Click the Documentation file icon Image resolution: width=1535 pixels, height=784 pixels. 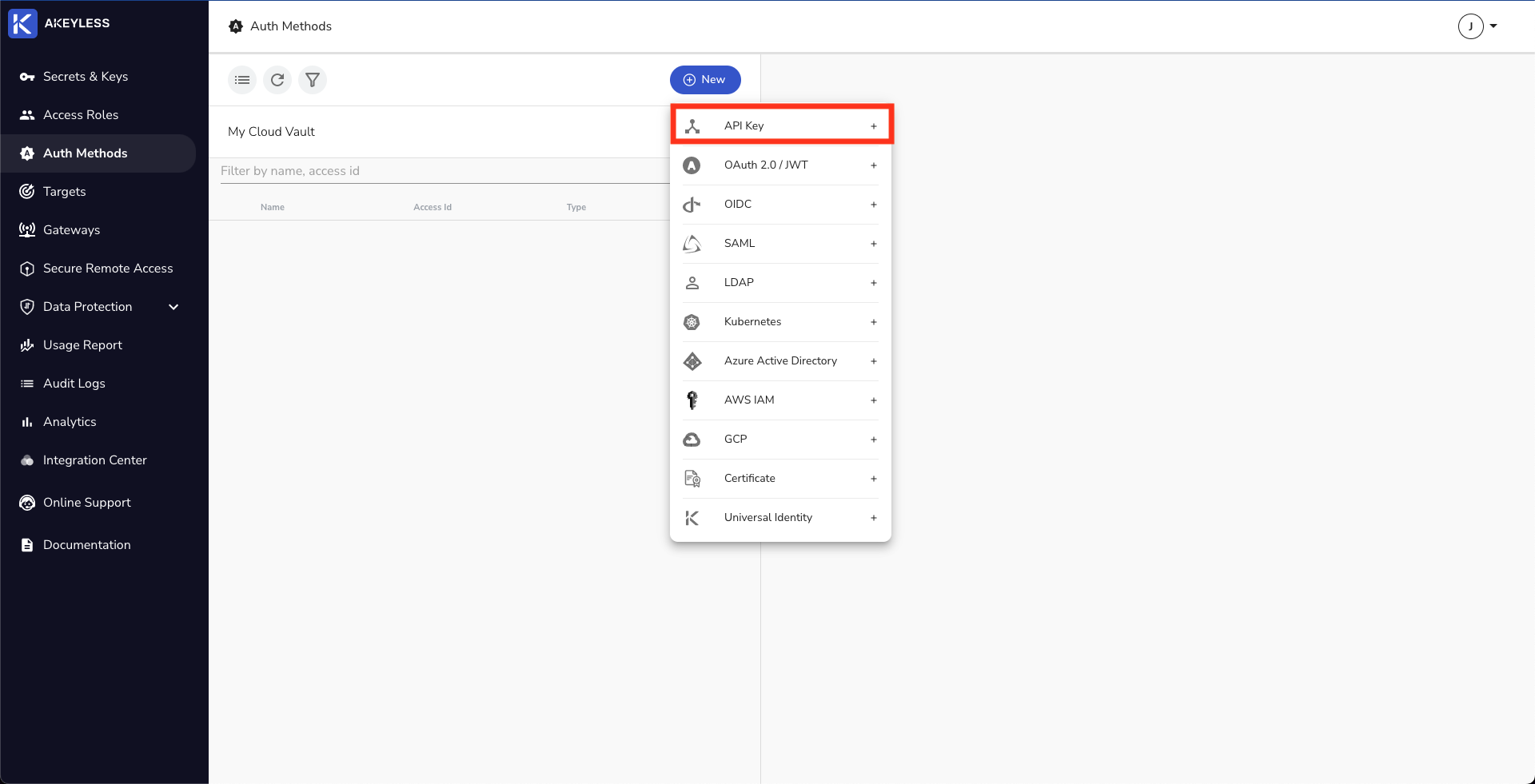click(27, 545)
